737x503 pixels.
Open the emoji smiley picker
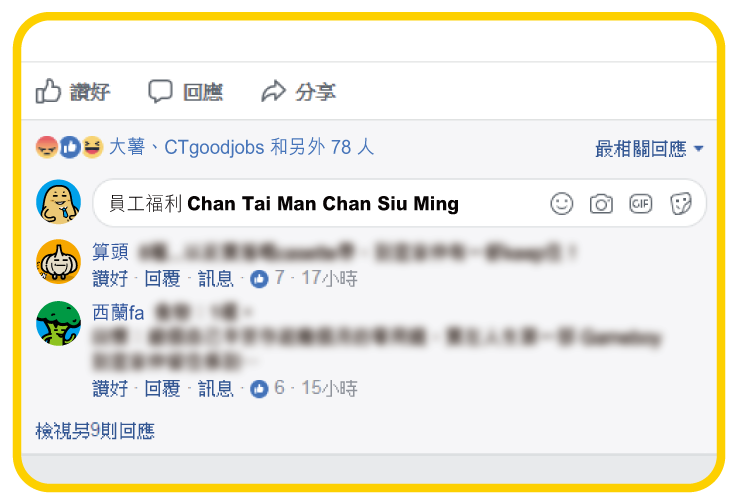[x=561, y=204]
